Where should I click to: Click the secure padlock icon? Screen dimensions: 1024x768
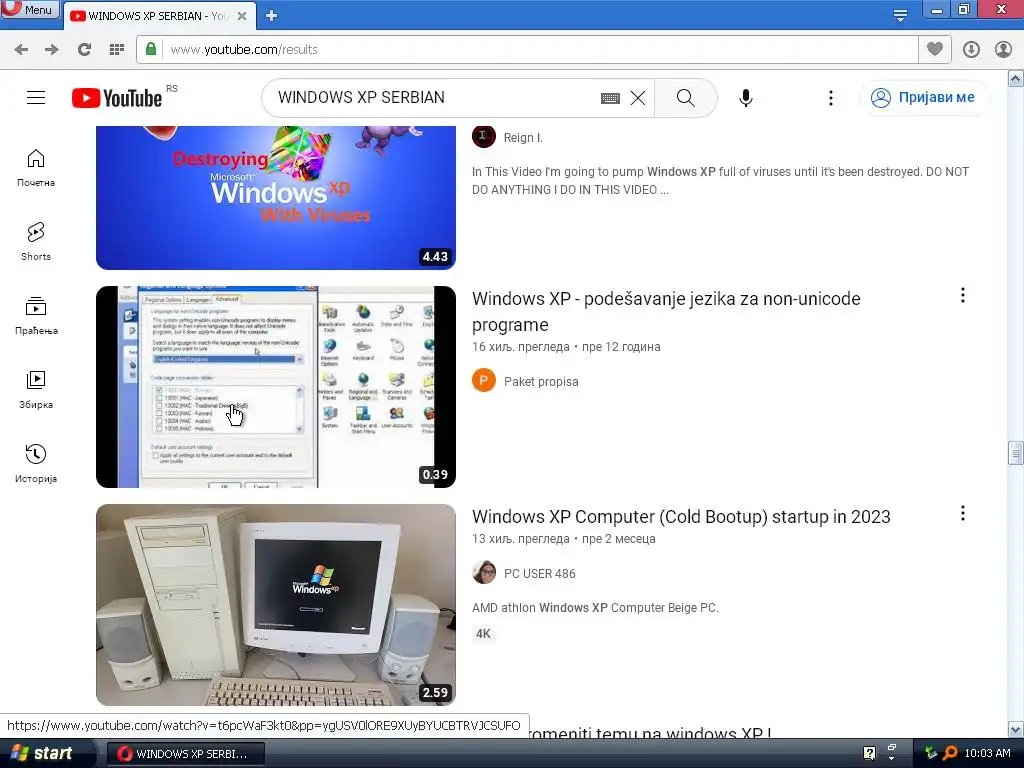151,50
